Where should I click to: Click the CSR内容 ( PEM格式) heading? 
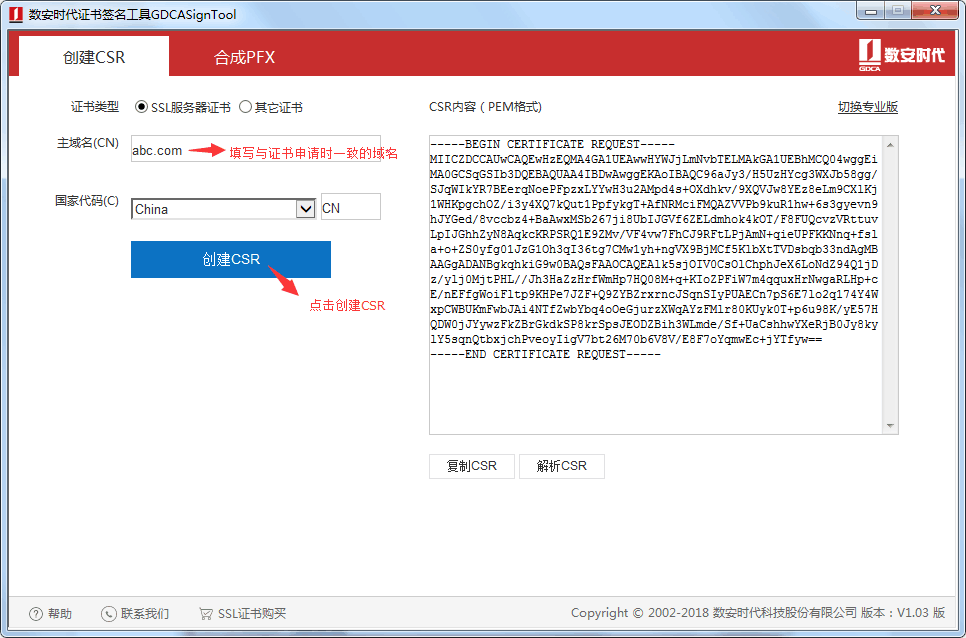pyautogui.click(x=485, y=107)
